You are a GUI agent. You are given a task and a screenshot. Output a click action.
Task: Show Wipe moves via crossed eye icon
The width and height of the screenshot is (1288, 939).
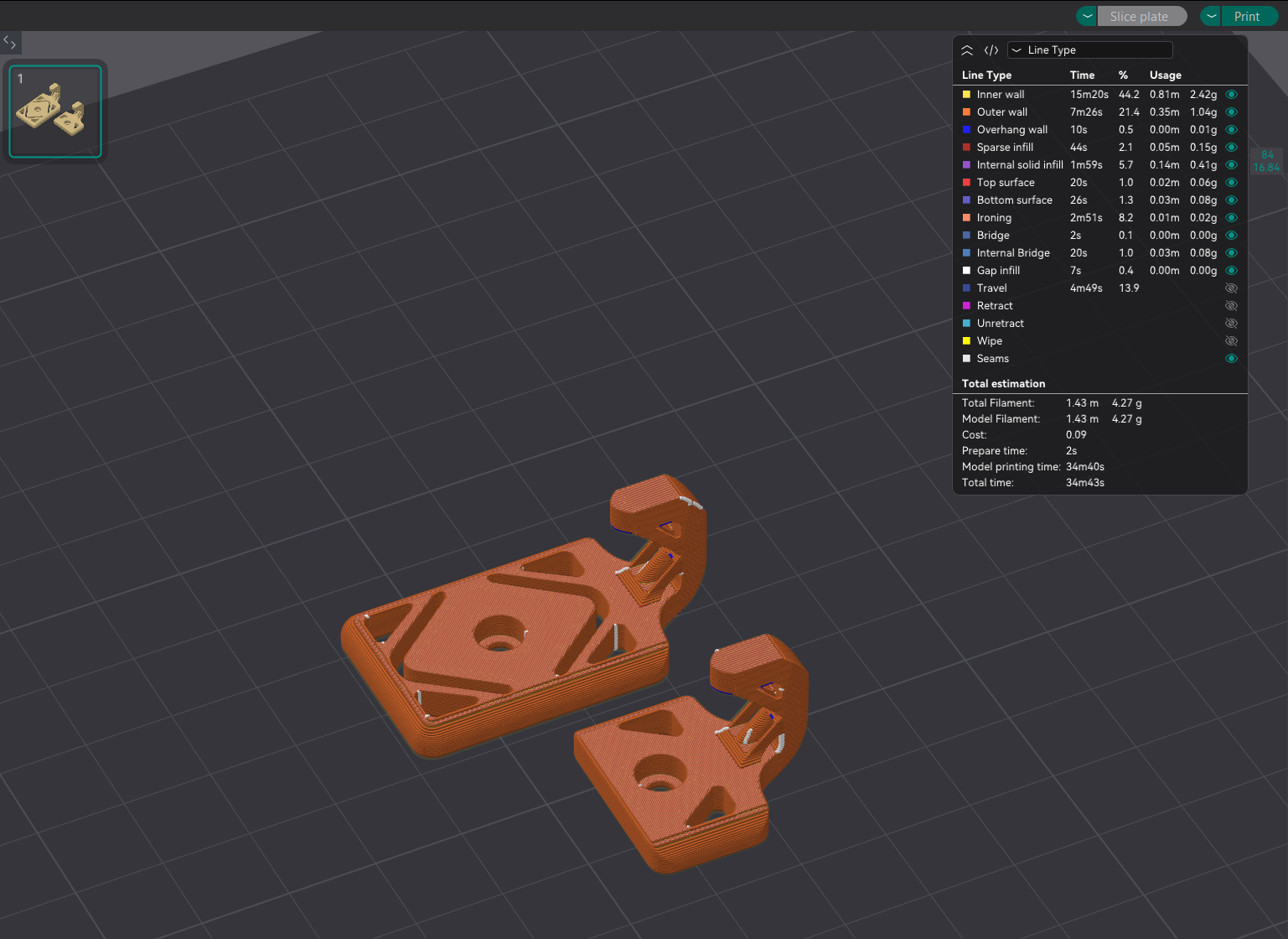point(1232,341)
